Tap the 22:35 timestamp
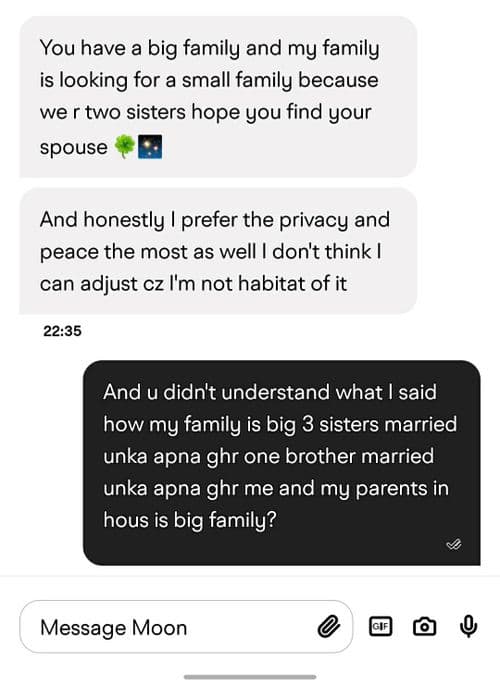Screen dimensions: 500x686 62,331
